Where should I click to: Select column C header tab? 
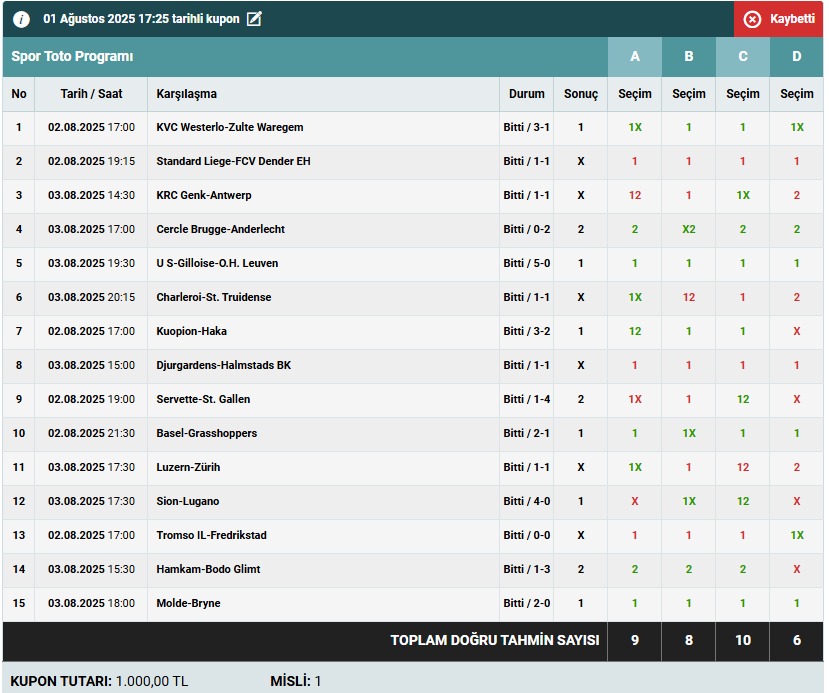743,57
